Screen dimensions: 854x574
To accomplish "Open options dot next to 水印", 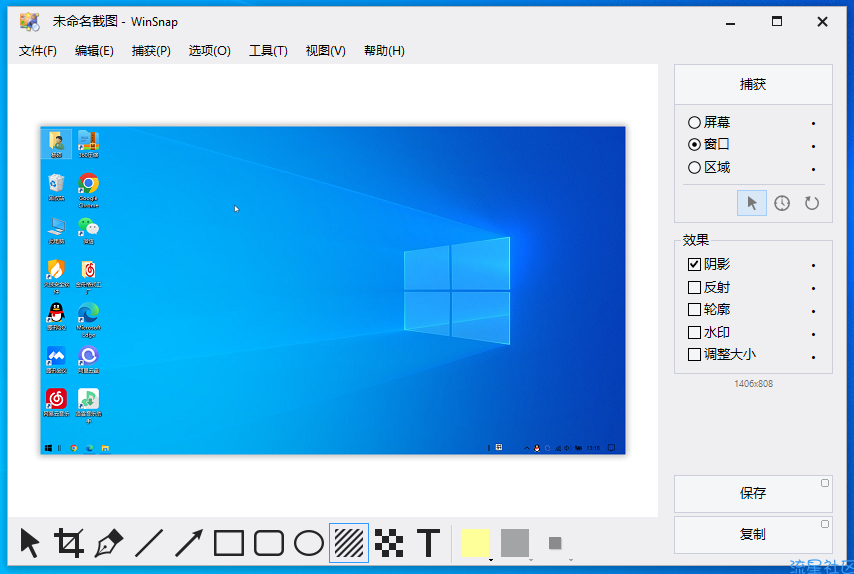I will pyautogui.click(x=813, y=334).
